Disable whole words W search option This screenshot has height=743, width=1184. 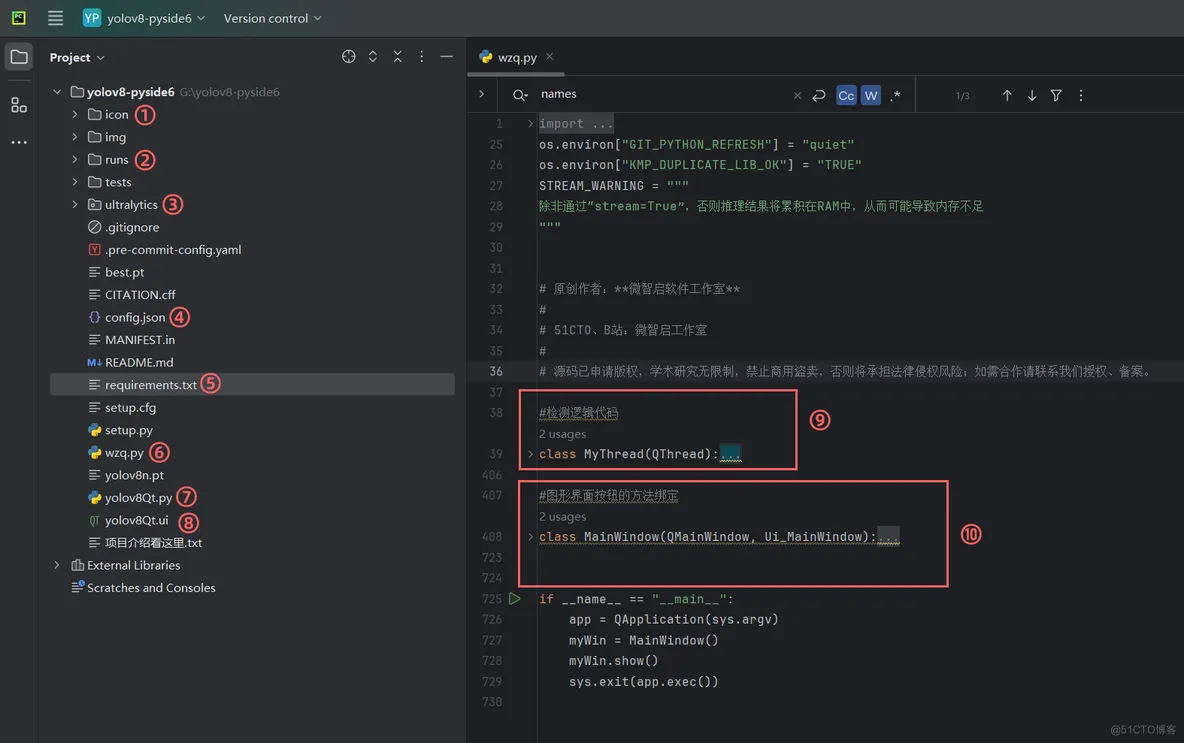[x=870, y=95]
